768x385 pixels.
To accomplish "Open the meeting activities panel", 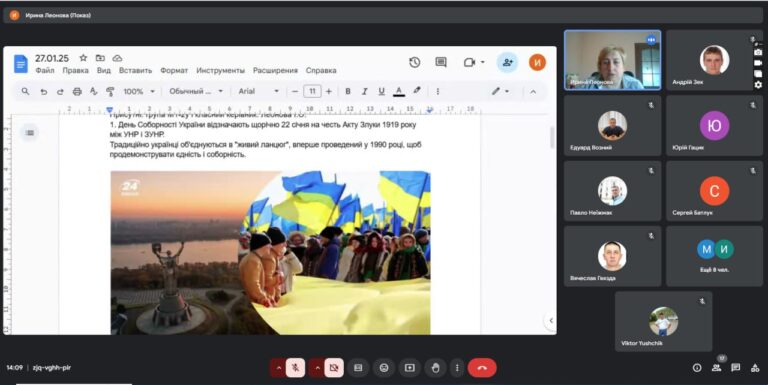I will click(x=755, y=368).
